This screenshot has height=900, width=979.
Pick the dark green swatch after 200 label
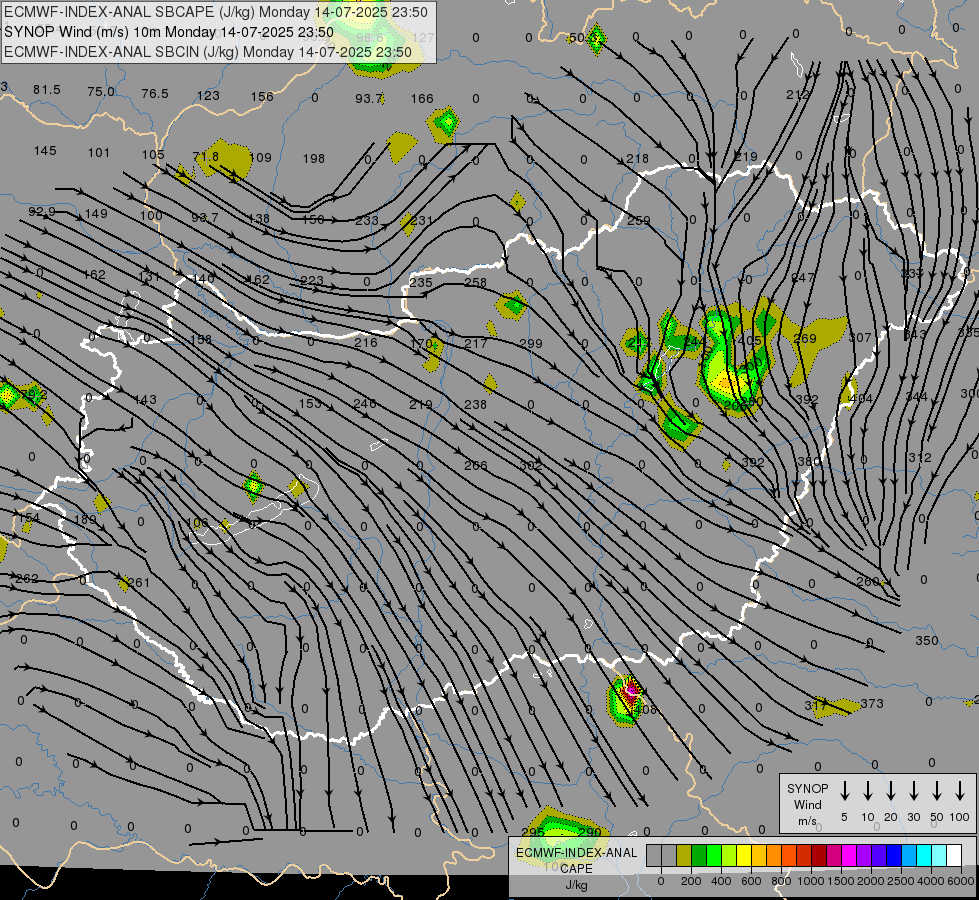699,855
